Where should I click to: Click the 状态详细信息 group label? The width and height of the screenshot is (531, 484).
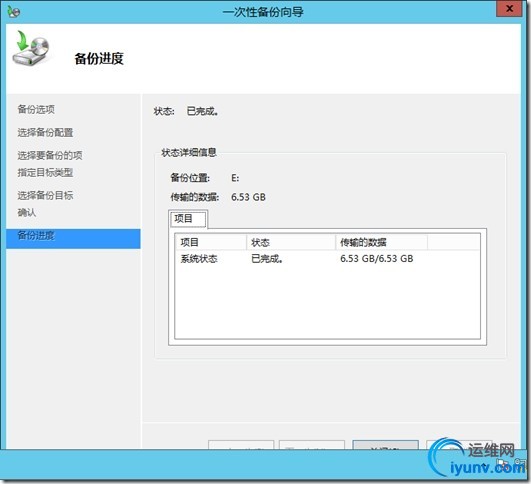pyautogui.click(x=189, y=152)
